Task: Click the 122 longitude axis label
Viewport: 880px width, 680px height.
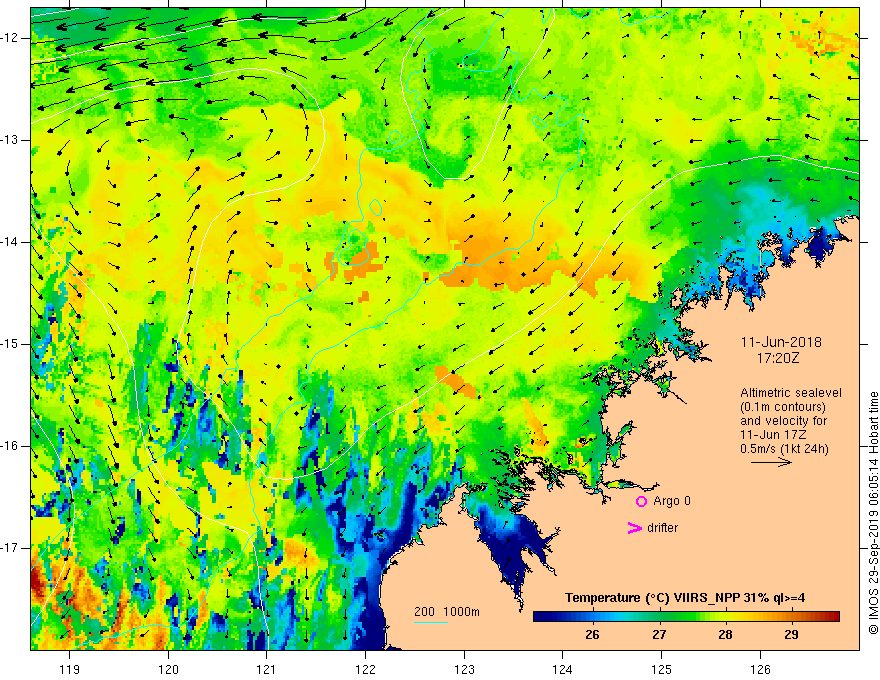Action: [365, 669]
